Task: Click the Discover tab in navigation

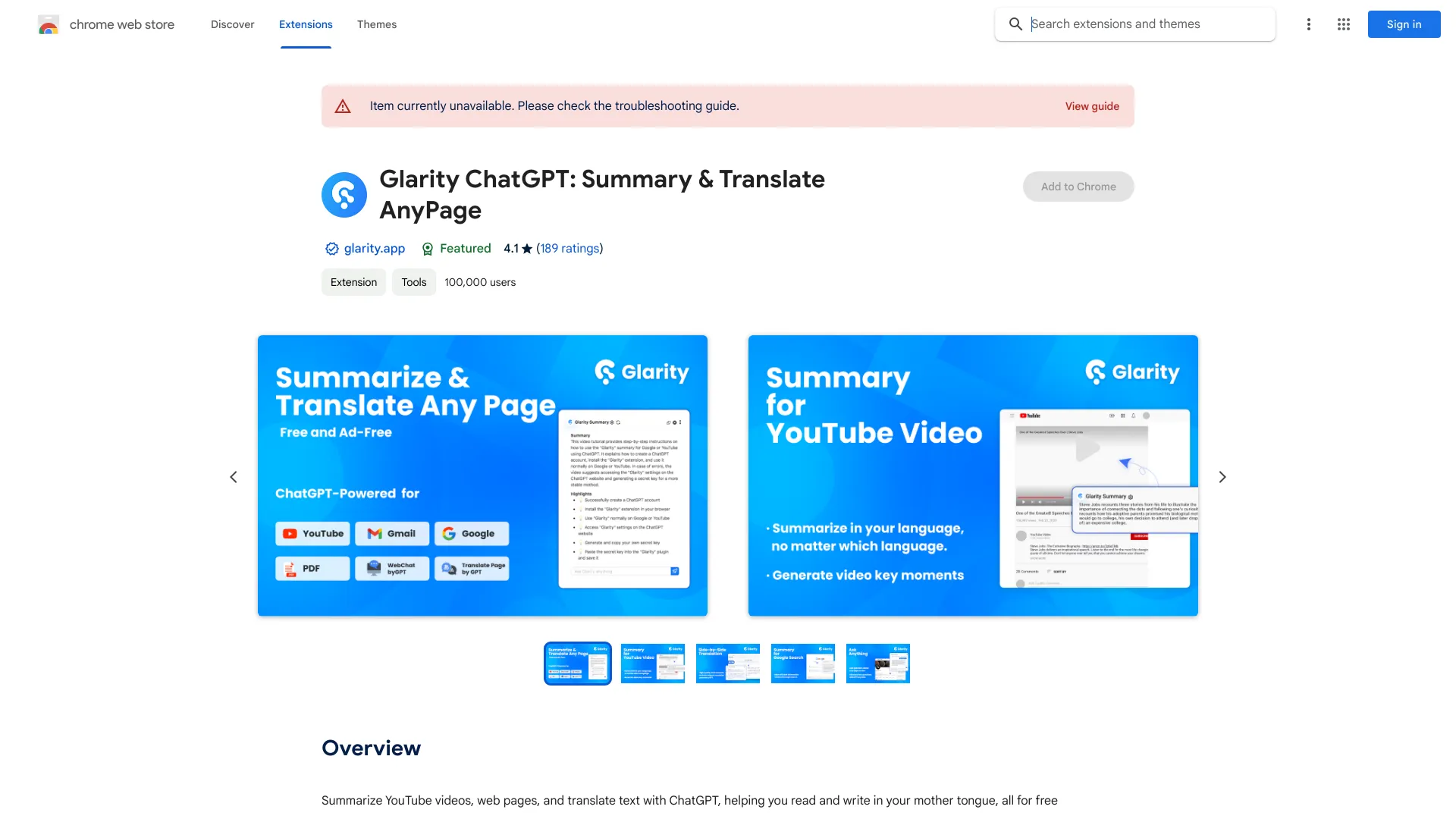Action: (232, 24)
